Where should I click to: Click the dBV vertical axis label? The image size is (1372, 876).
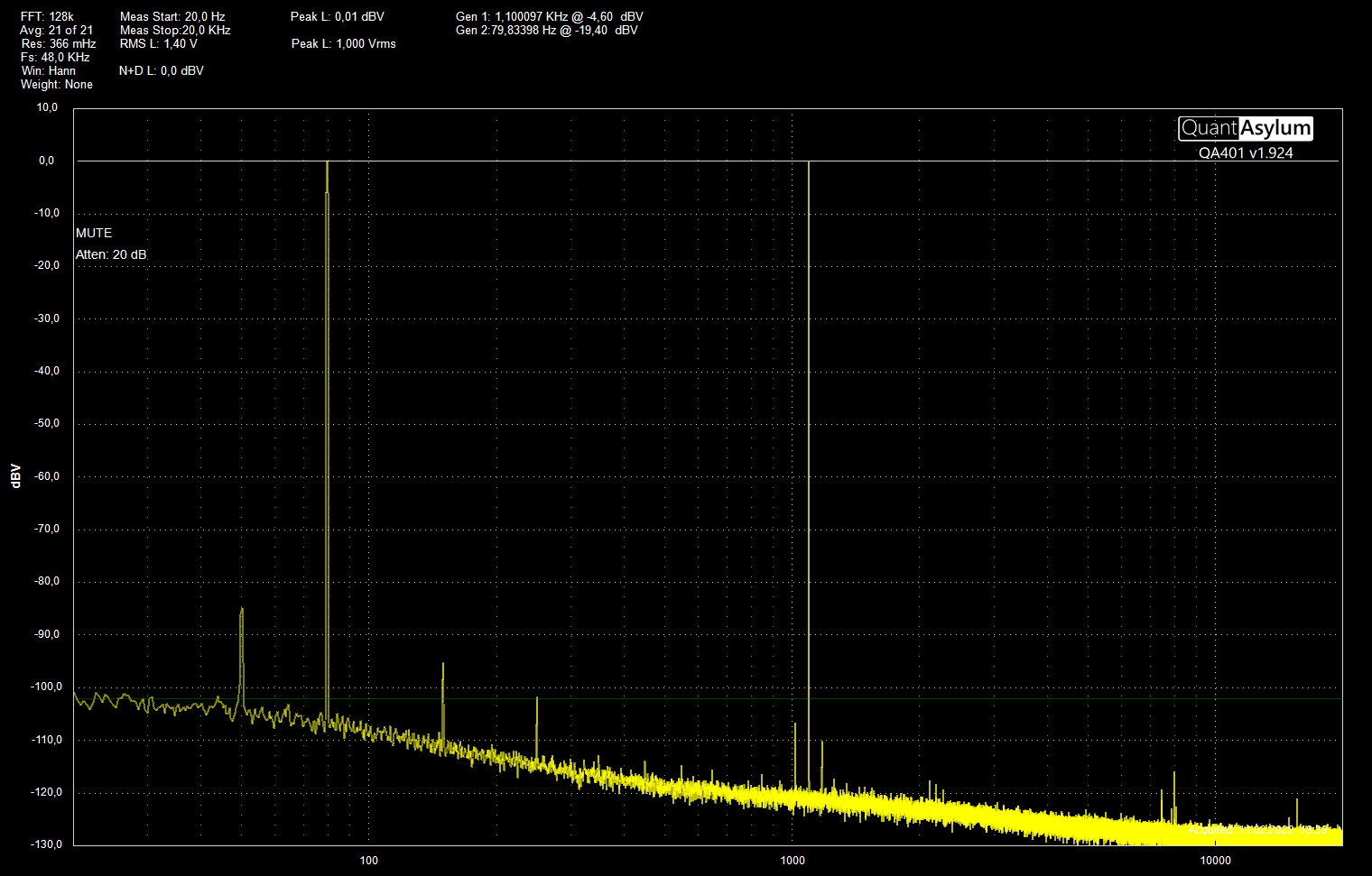click(x=15, y=475)
